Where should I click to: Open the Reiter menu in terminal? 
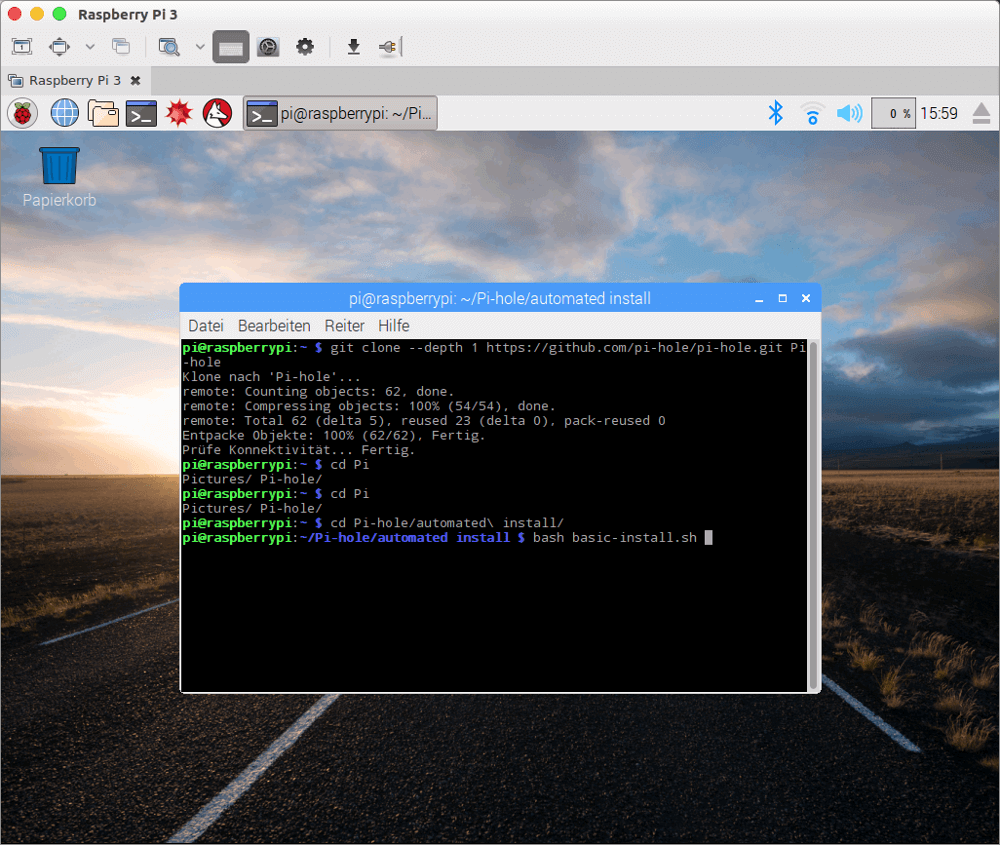click(x=344, y=326)
